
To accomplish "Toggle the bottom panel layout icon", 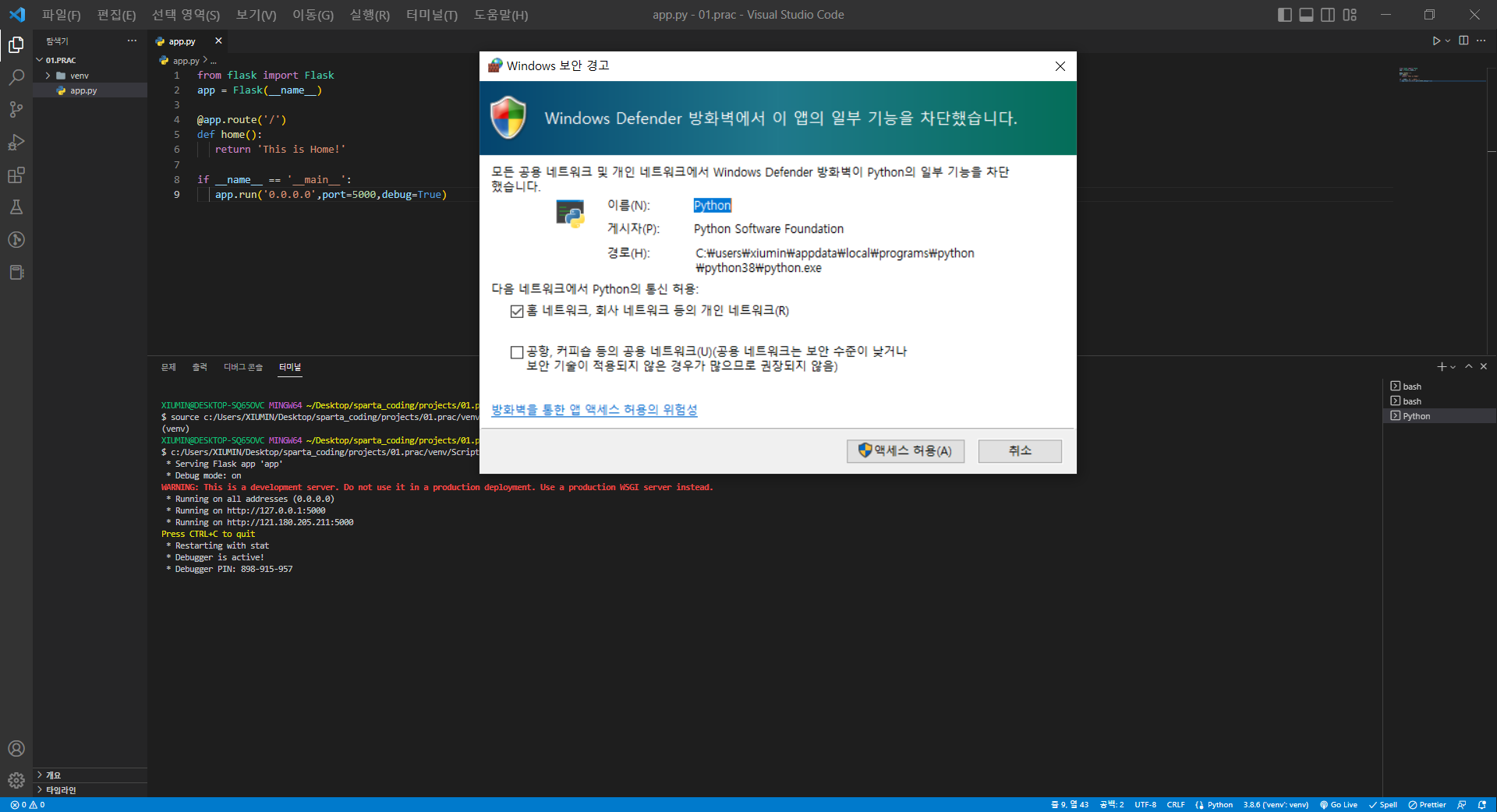I will pyautogui.click(x=1306, y=15).
